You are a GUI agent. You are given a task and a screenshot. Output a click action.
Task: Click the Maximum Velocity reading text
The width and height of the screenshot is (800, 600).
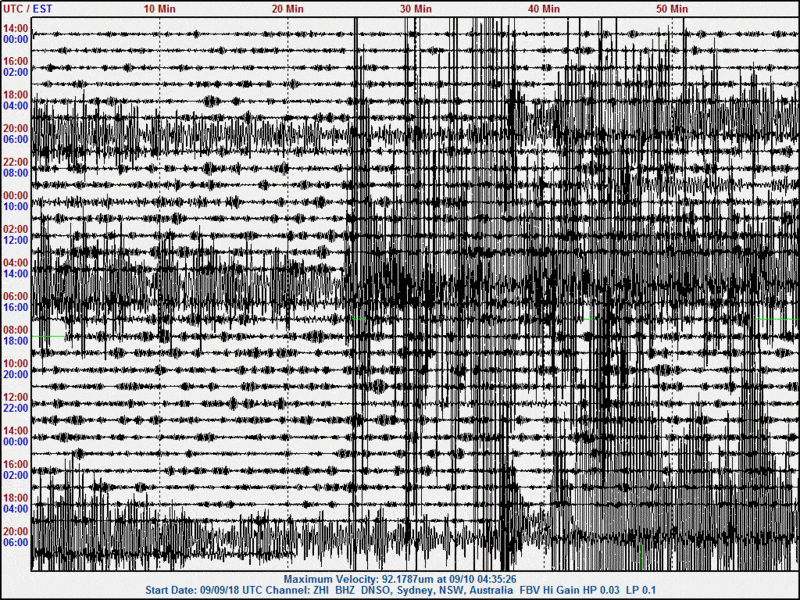tap(400, 579)
